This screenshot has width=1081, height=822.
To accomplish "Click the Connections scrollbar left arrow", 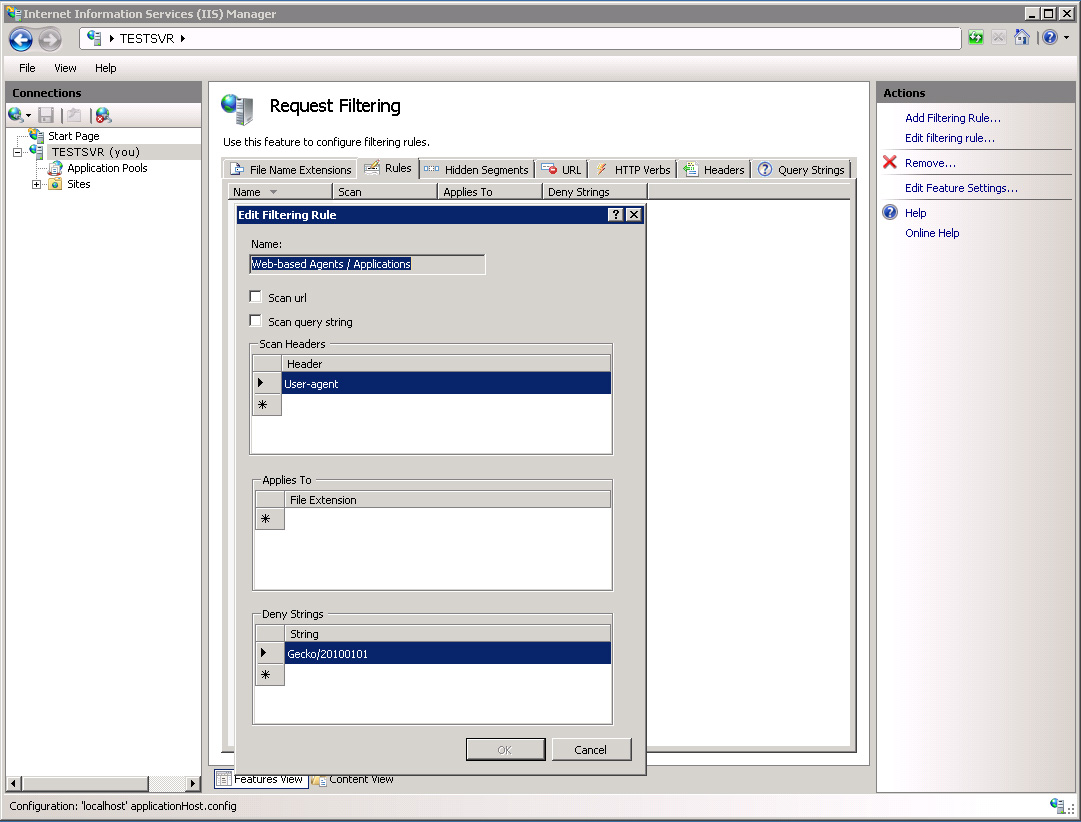I will [x=14, y=783].
